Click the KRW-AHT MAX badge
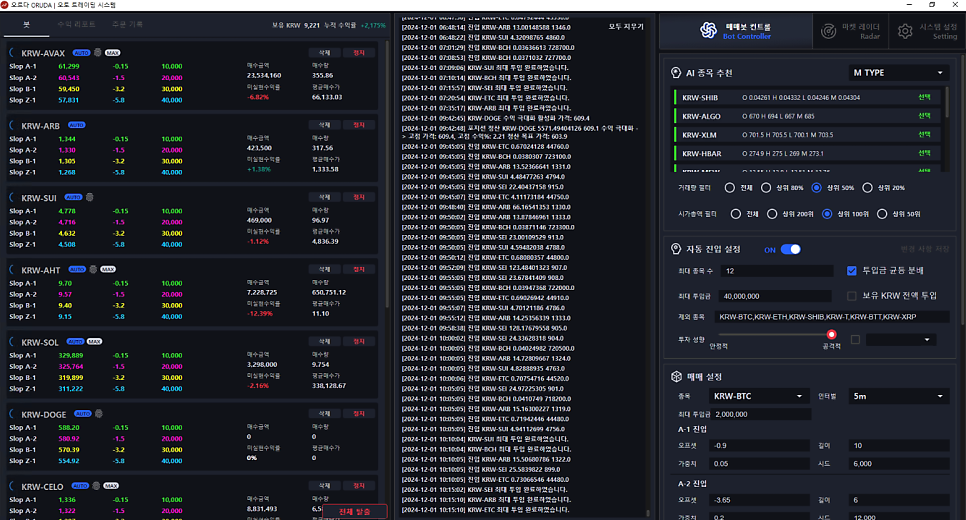 coord(108,269)
